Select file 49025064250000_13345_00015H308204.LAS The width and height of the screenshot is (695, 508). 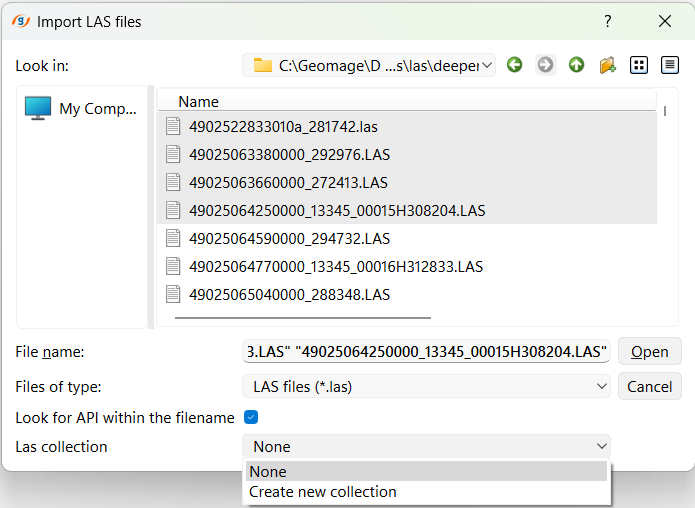(407, 211)
